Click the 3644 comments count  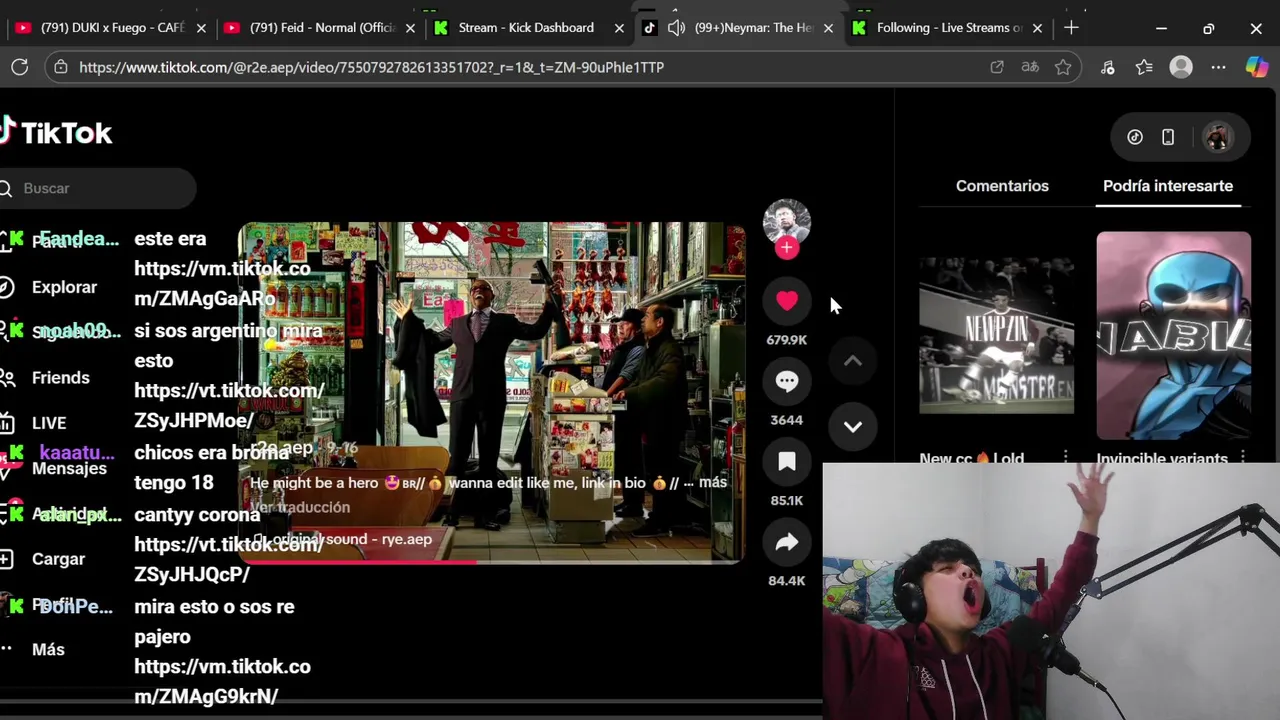click(787, 420)
